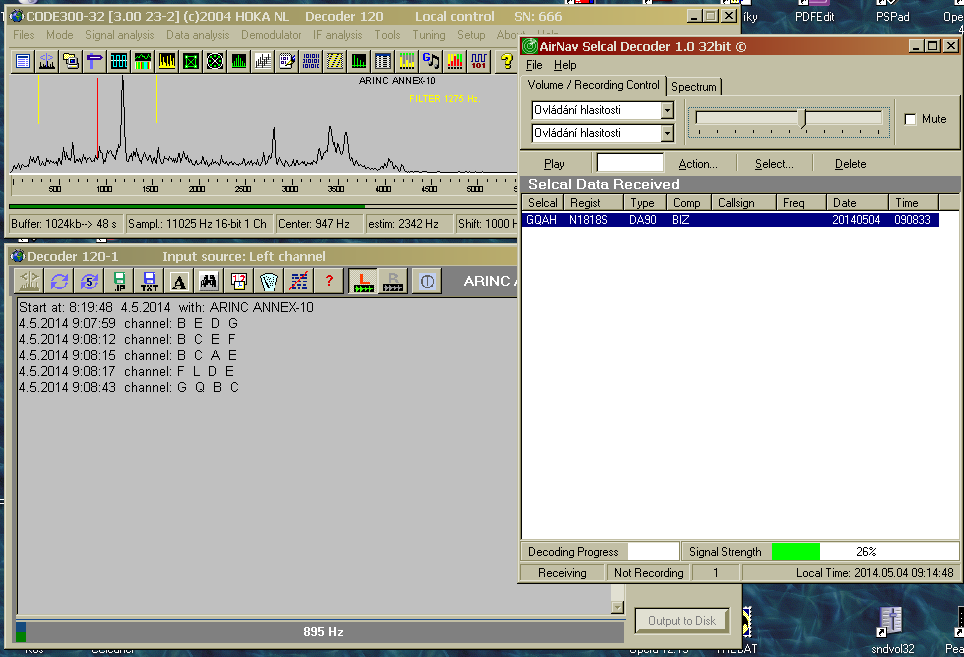This screenshot has height=657, width=964.
Task: Switch to the Spectrum tab
Action: (693, 87)
